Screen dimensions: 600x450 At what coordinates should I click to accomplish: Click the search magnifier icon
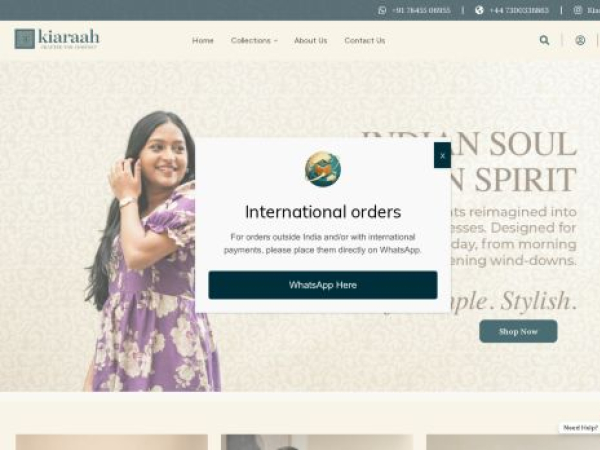click(544, 40)
